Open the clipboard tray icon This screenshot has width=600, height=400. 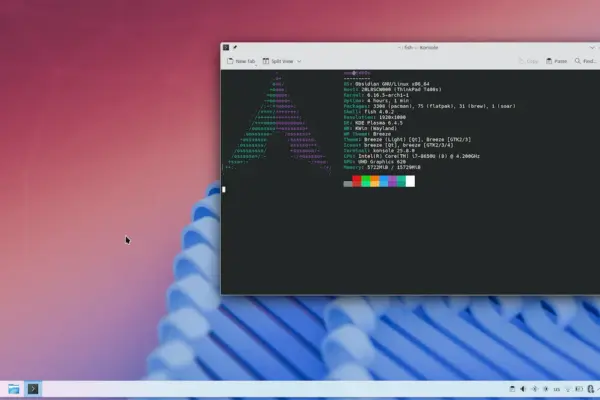[512, 389]
